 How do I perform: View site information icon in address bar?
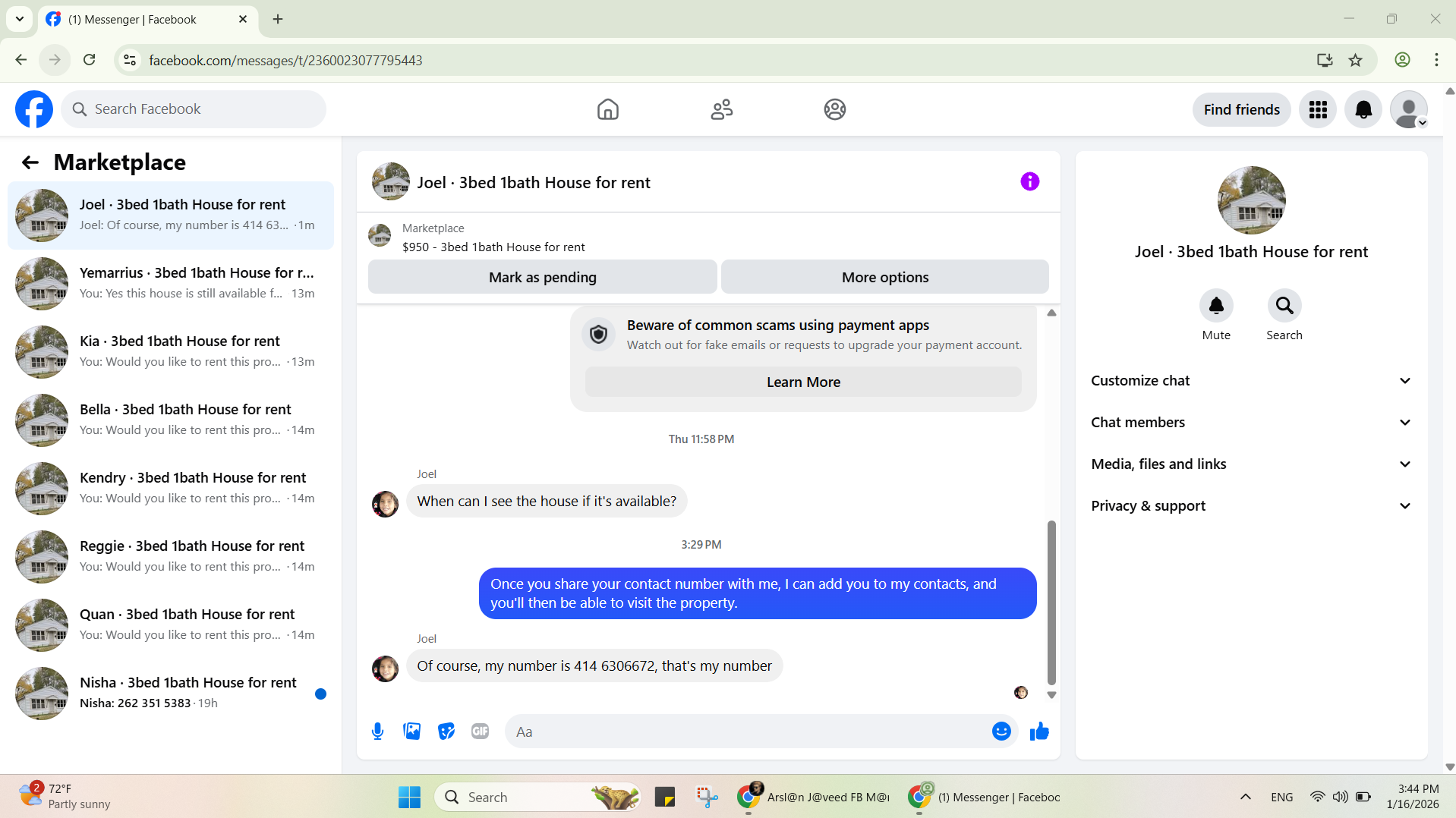click(130, 60)
